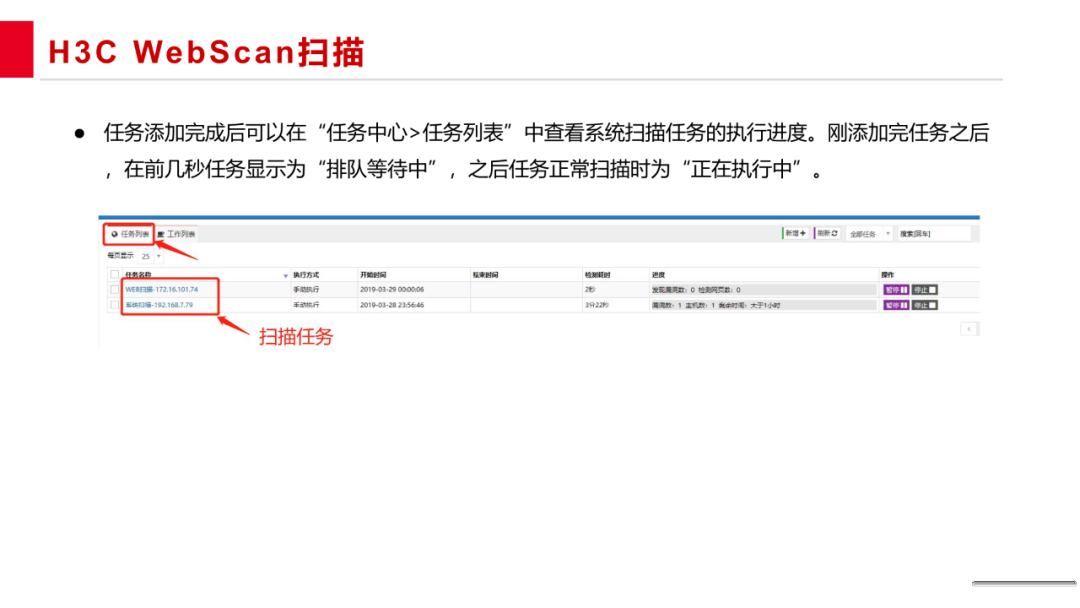Viewport: 1080px width, 608px height.
Task: Stop the WEB扫描-172.16.101.74 task
Action: click(x=925, y=290)
